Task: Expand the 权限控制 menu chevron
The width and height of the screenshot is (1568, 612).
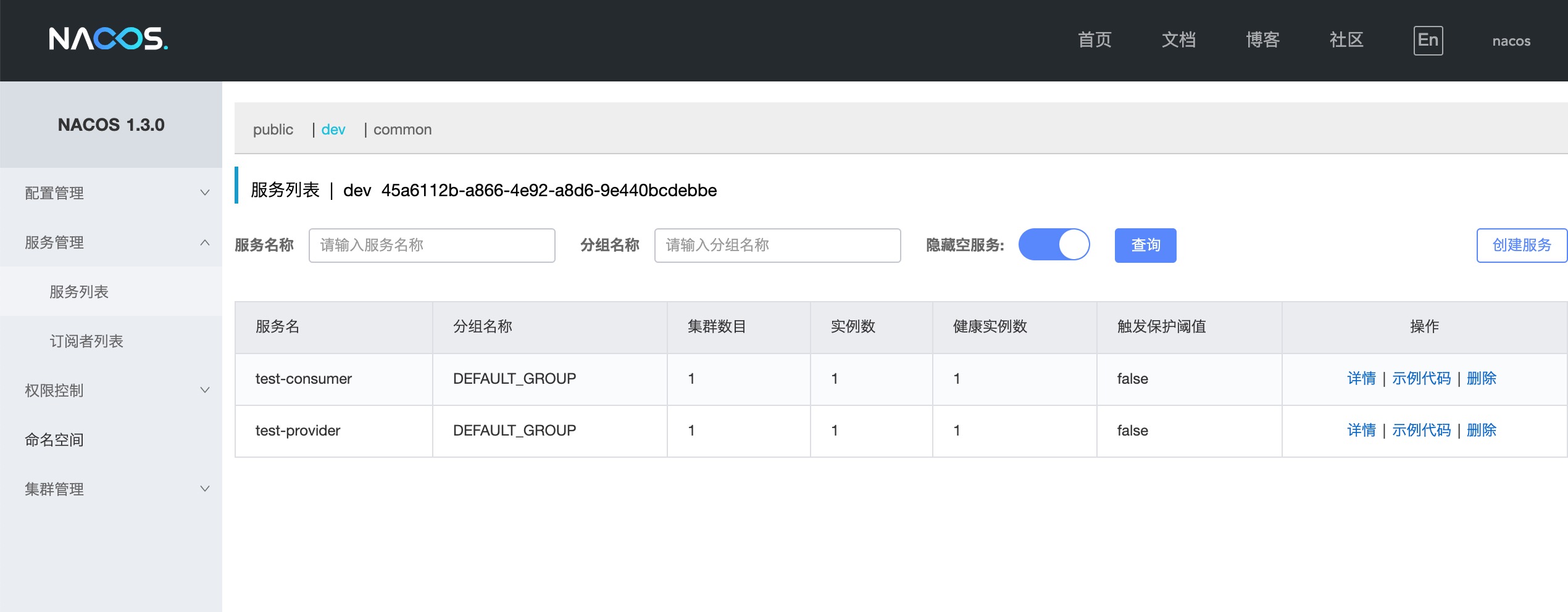Action: 205,390
